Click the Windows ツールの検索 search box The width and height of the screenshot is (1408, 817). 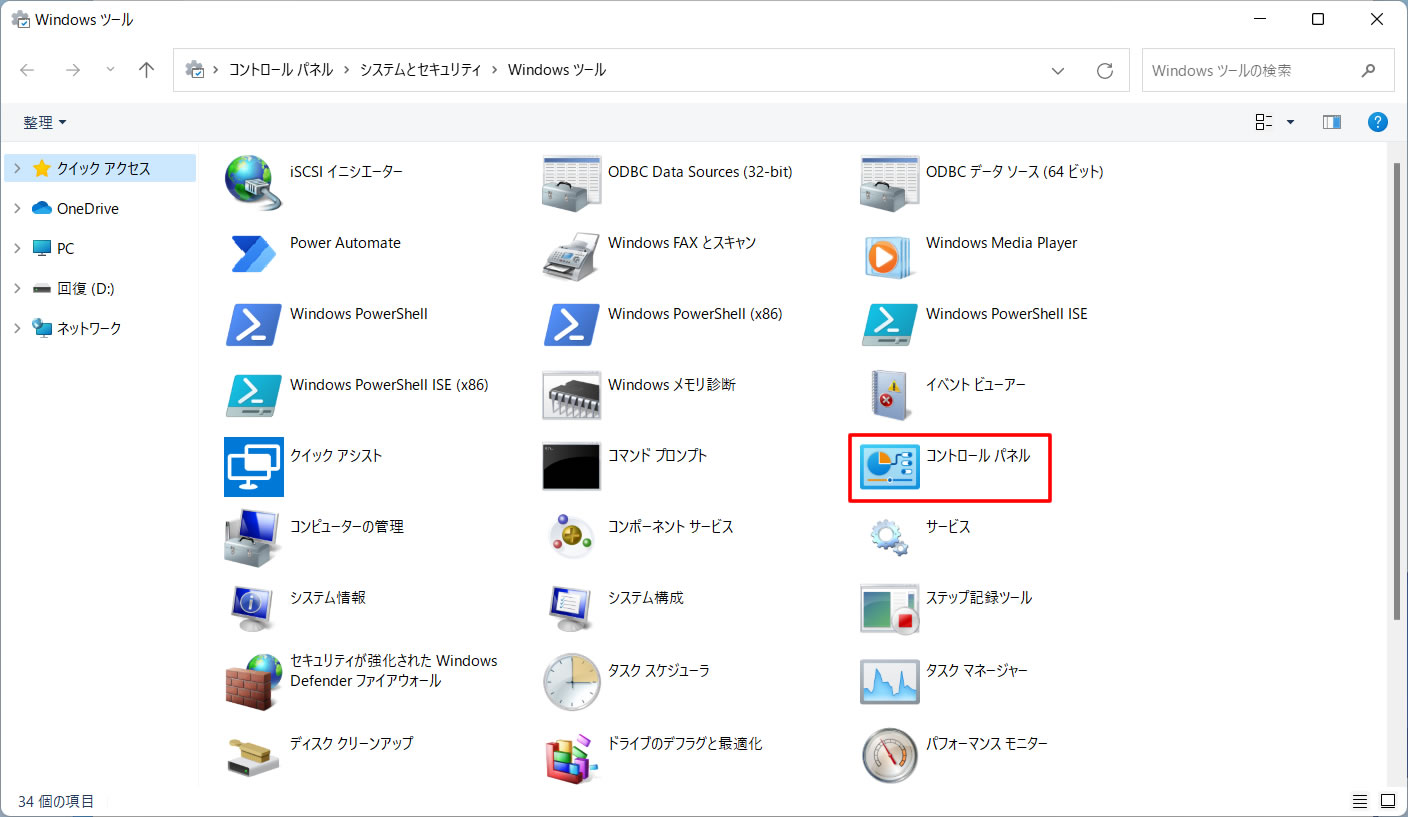click(1268, 71)
